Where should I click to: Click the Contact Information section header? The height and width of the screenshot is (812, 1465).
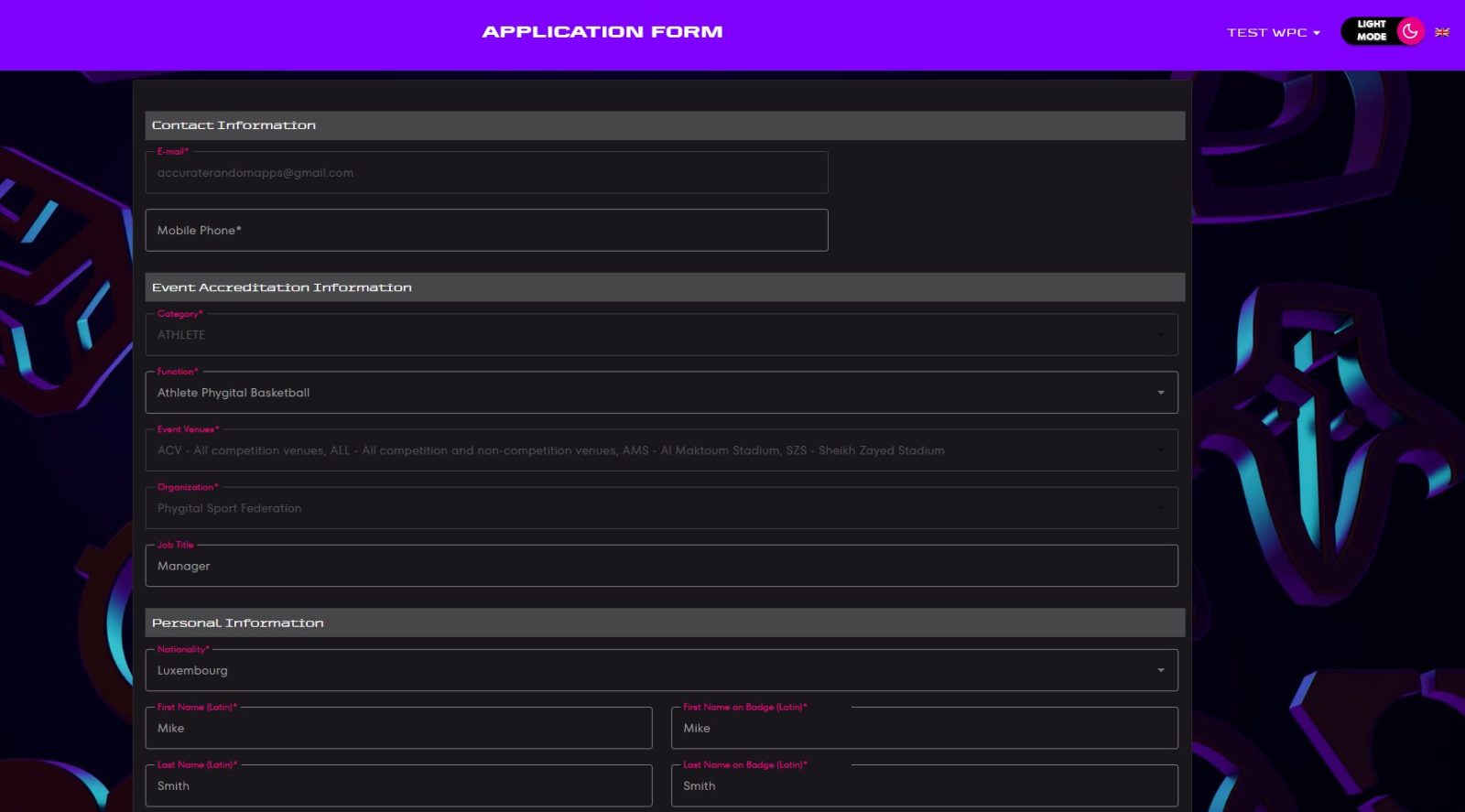[x=665, y=125]
